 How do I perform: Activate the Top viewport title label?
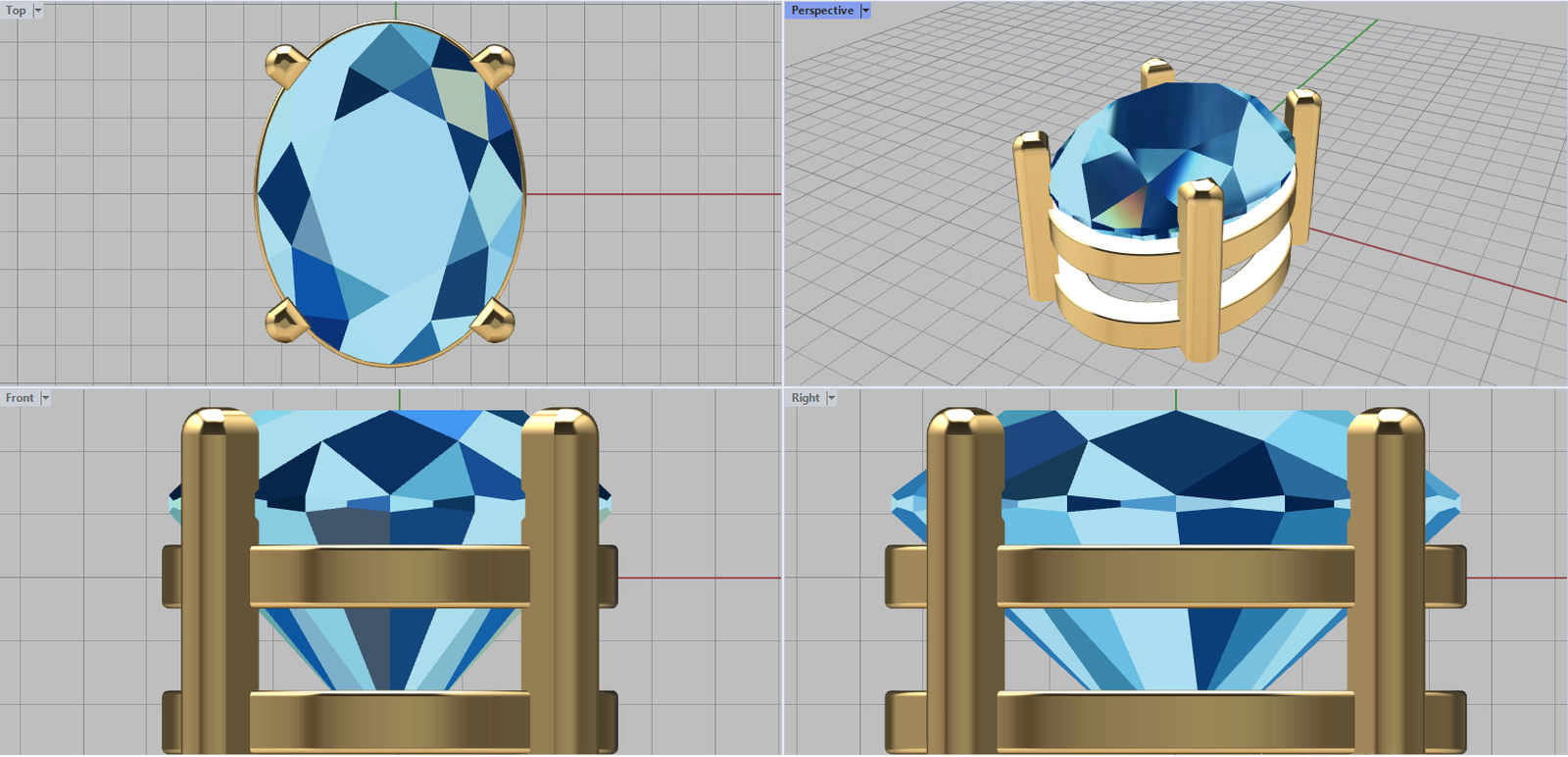16,11
